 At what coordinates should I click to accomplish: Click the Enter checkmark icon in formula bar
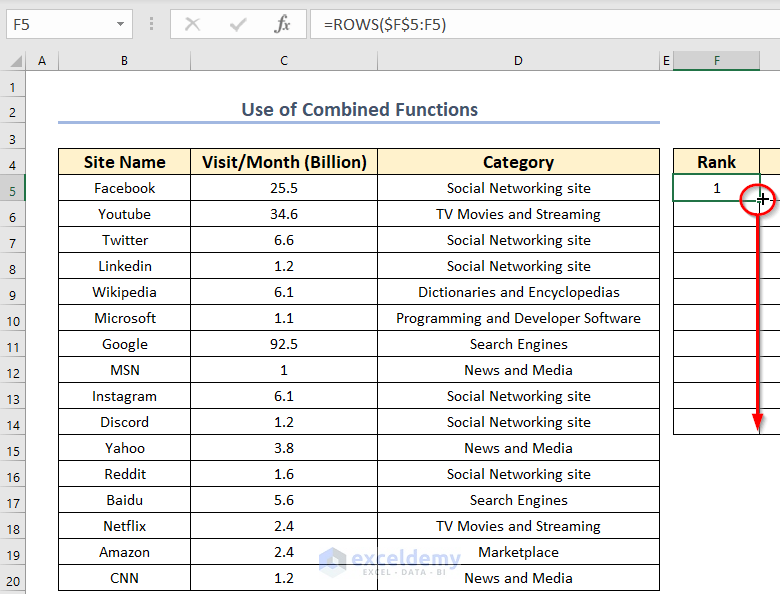pyautogui.click(x=238, y=25)
